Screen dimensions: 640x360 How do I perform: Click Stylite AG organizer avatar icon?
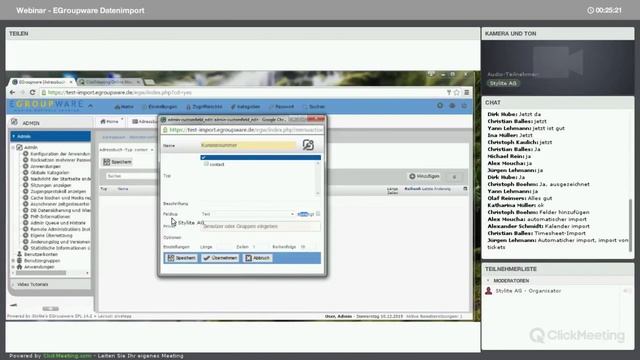point(489,291)
